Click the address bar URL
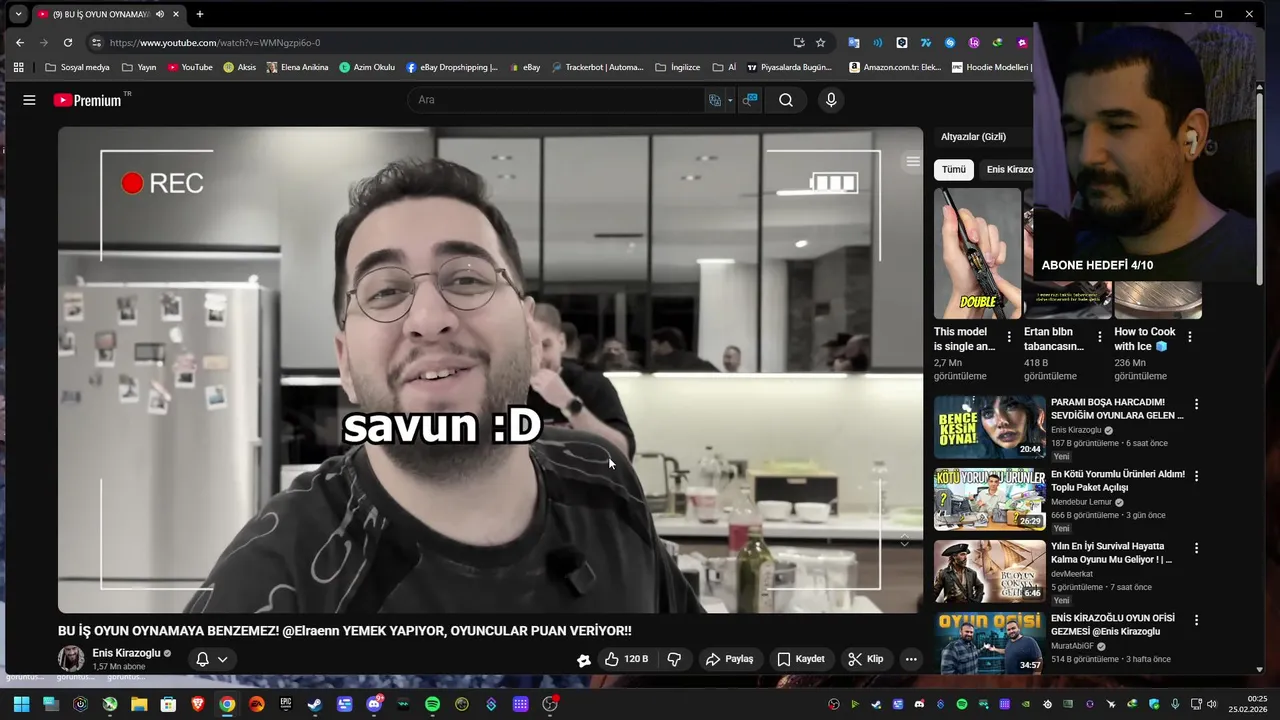 (x=215, y=43)
